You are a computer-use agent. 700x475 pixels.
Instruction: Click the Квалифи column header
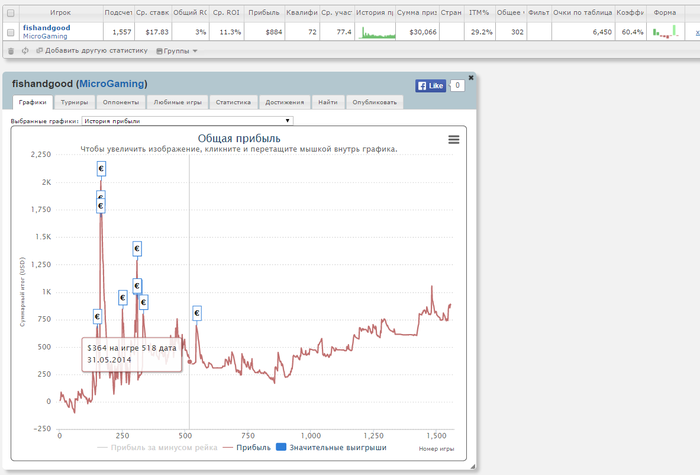coord(302,13)
